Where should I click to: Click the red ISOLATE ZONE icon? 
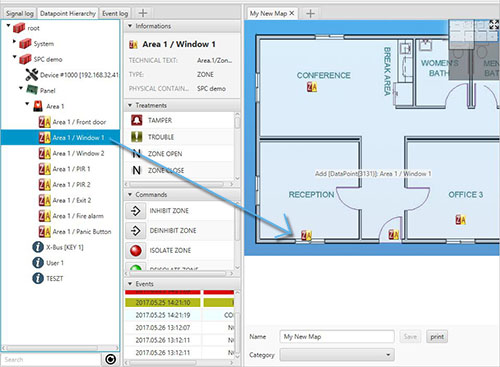[x=136, y=250]
